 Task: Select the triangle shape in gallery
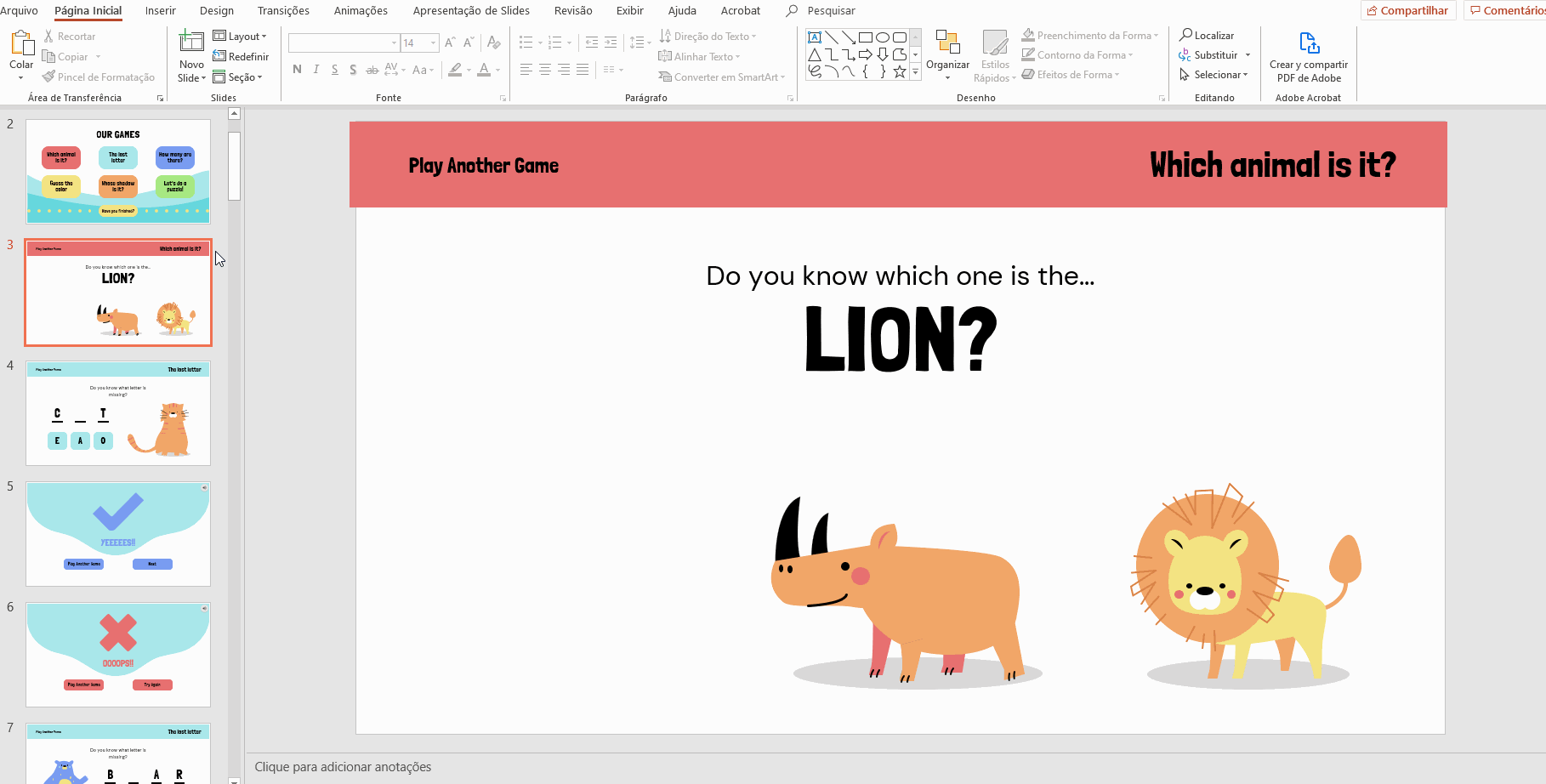tap(815, 54)
